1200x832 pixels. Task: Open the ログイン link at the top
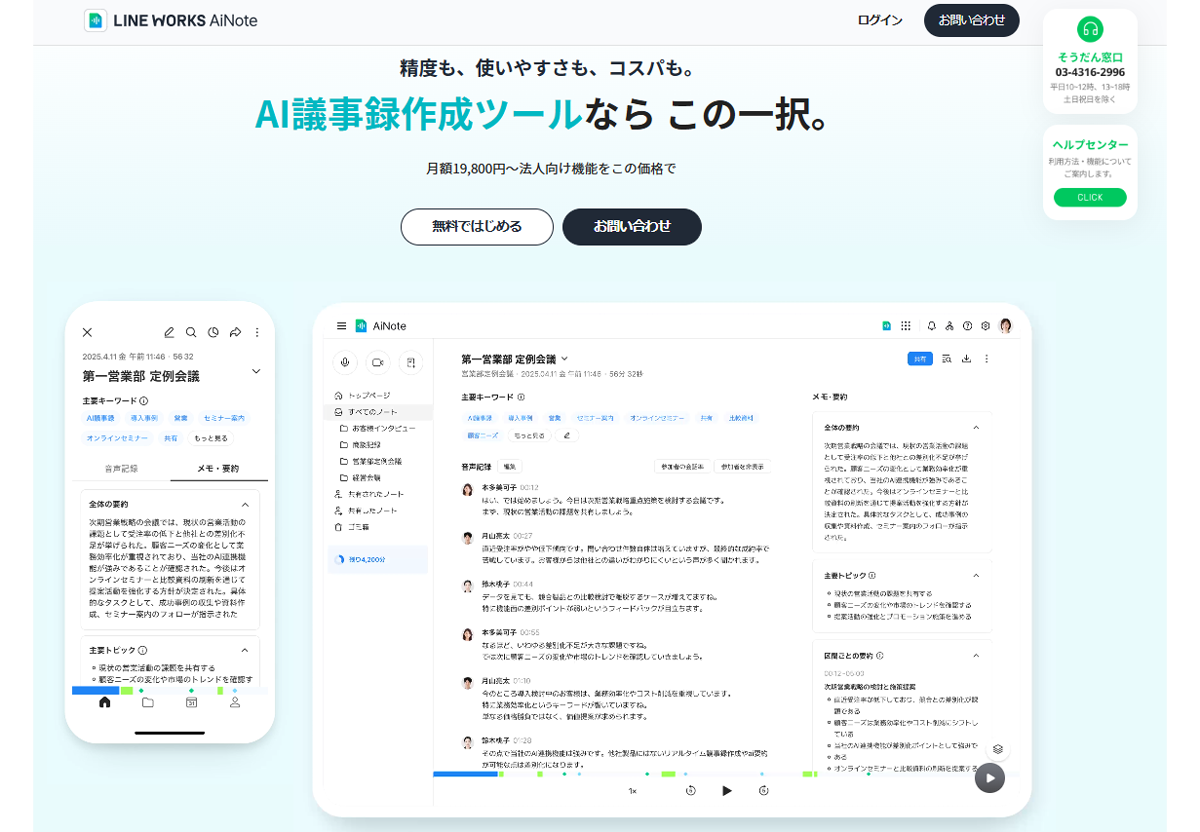coord(878,20)
